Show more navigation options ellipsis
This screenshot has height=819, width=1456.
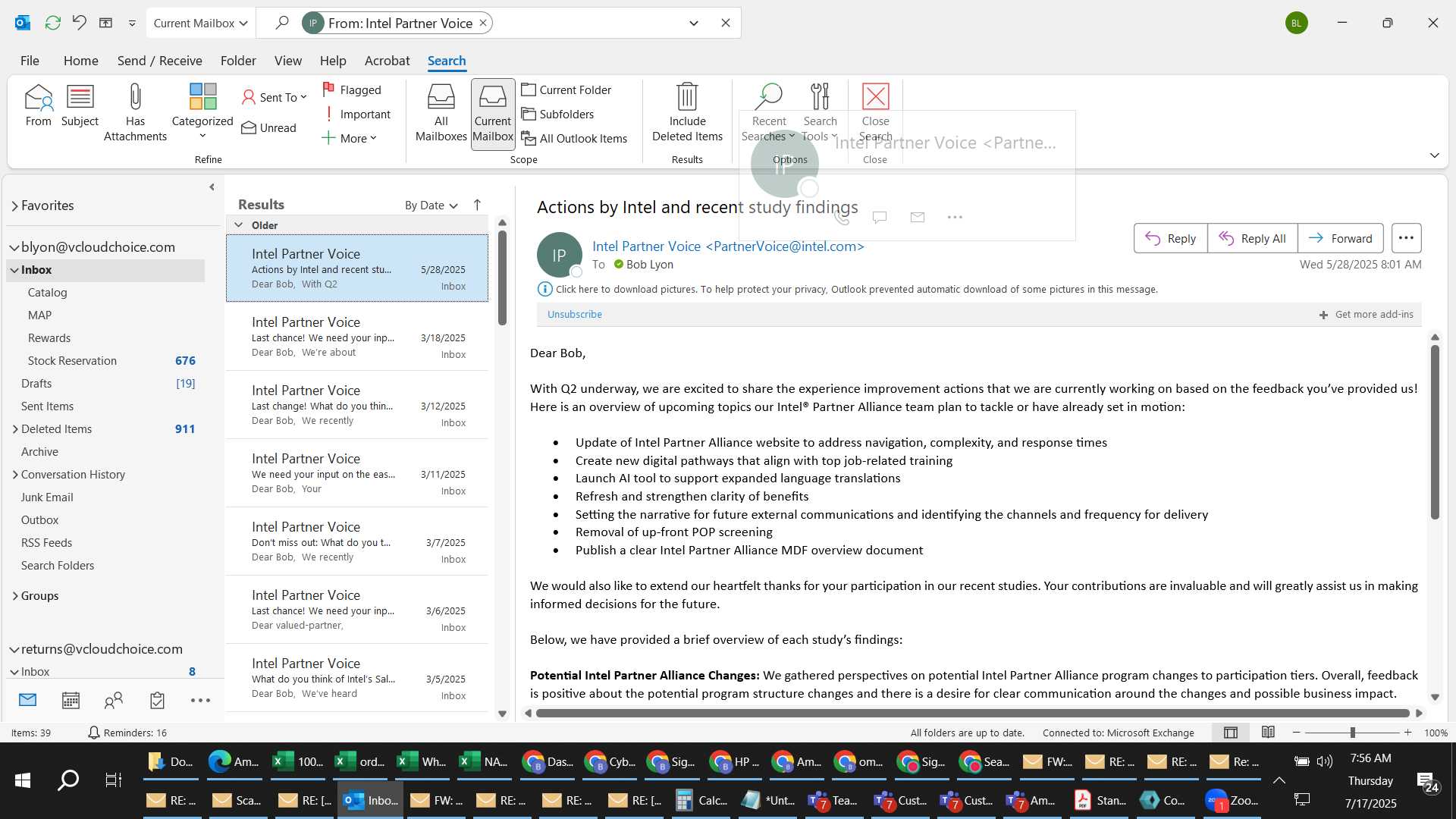coord(200,700)
